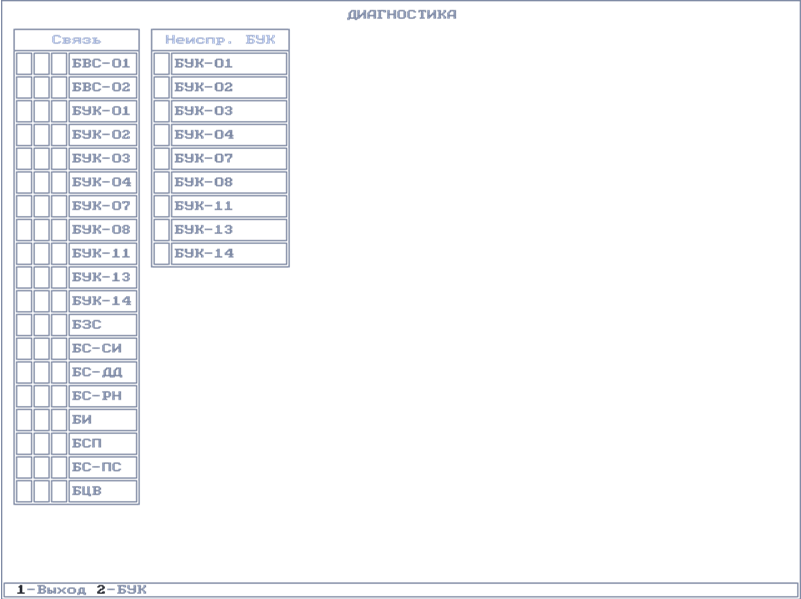
Task: Choose the БС-РН row label
Action: (103, 396)
